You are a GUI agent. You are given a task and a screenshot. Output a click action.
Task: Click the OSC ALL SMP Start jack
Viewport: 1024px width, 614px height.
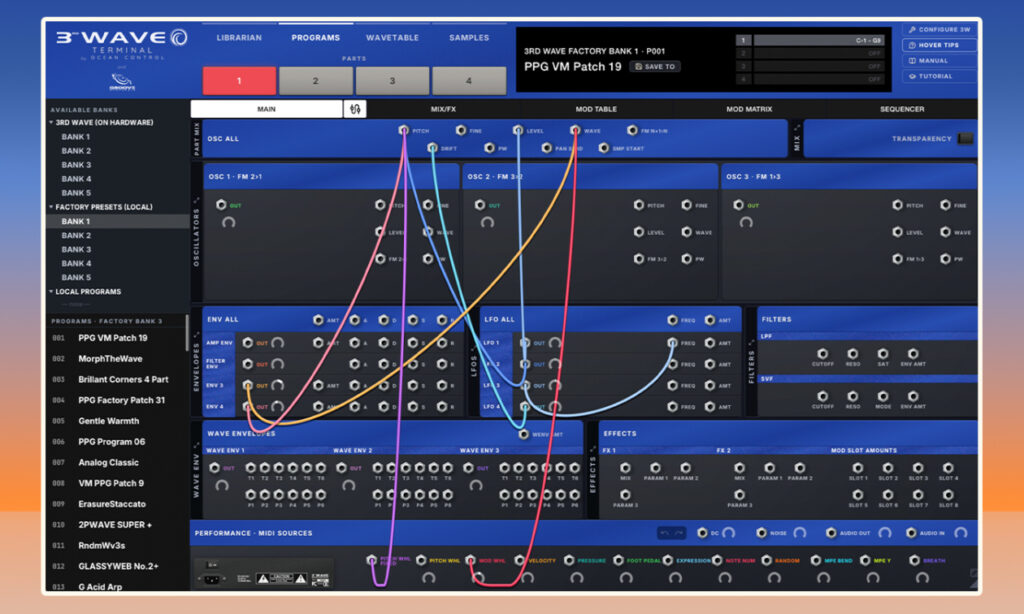coord(603,148)
